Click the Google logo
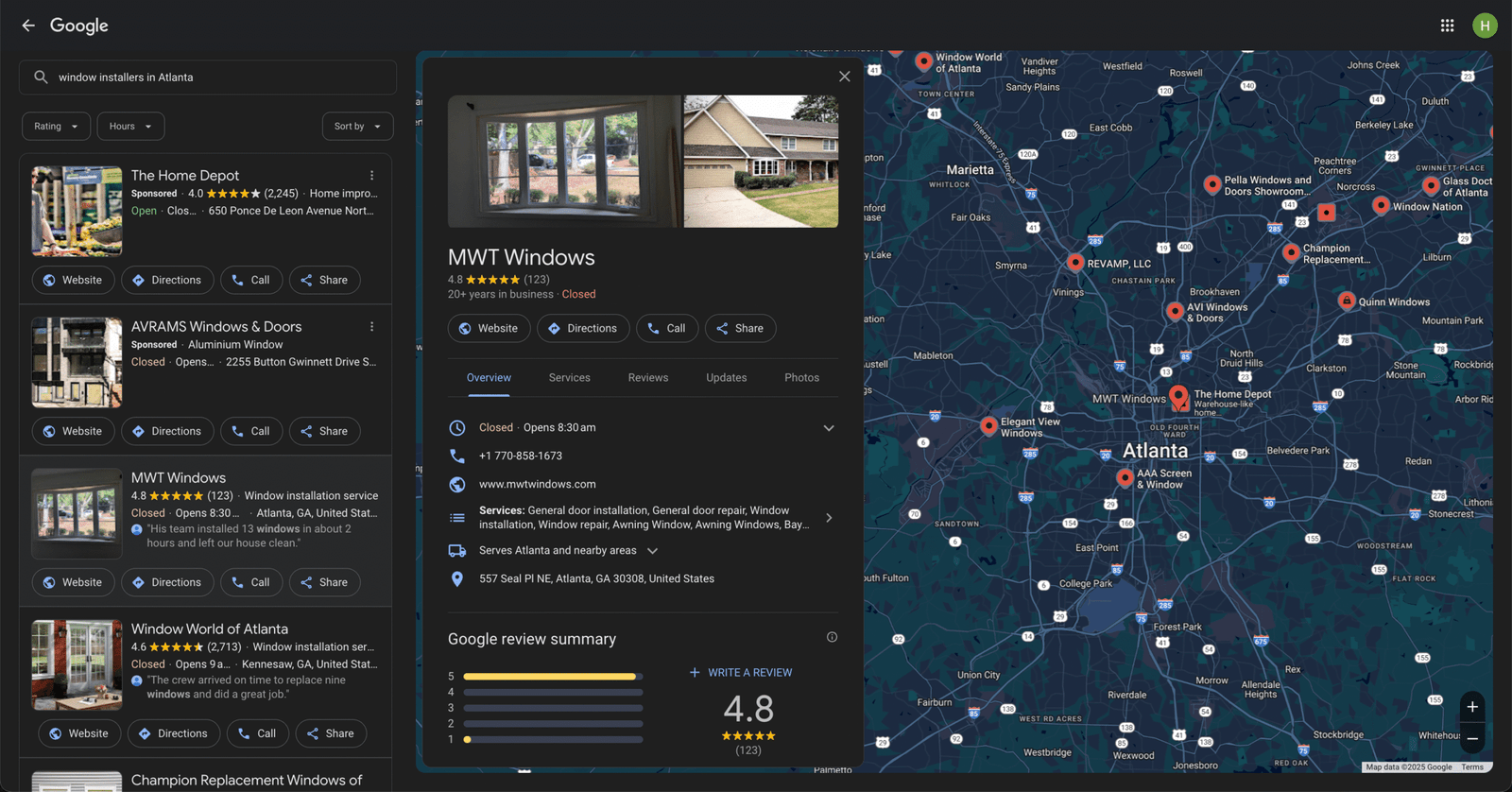This screenshot has height=792, width=1512. pos(79,26)
